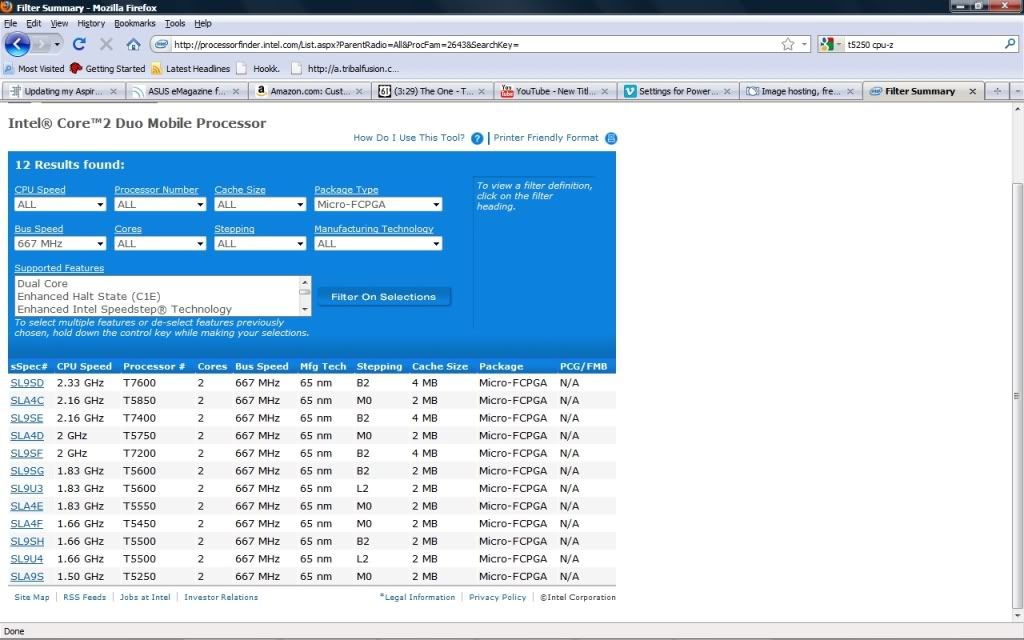
Task: Run the search with the magnifier icon
Action: 1010,44
